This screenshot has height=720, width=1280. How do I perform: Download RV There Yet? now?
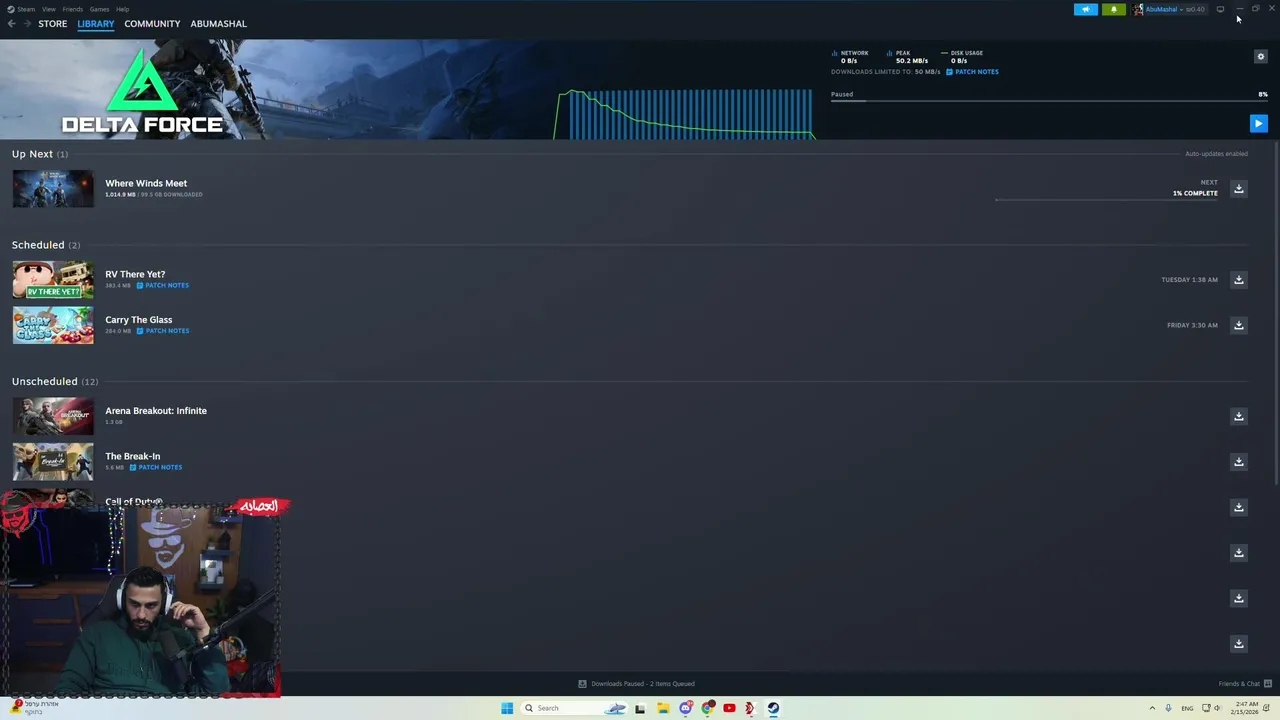pos(1238,280)
